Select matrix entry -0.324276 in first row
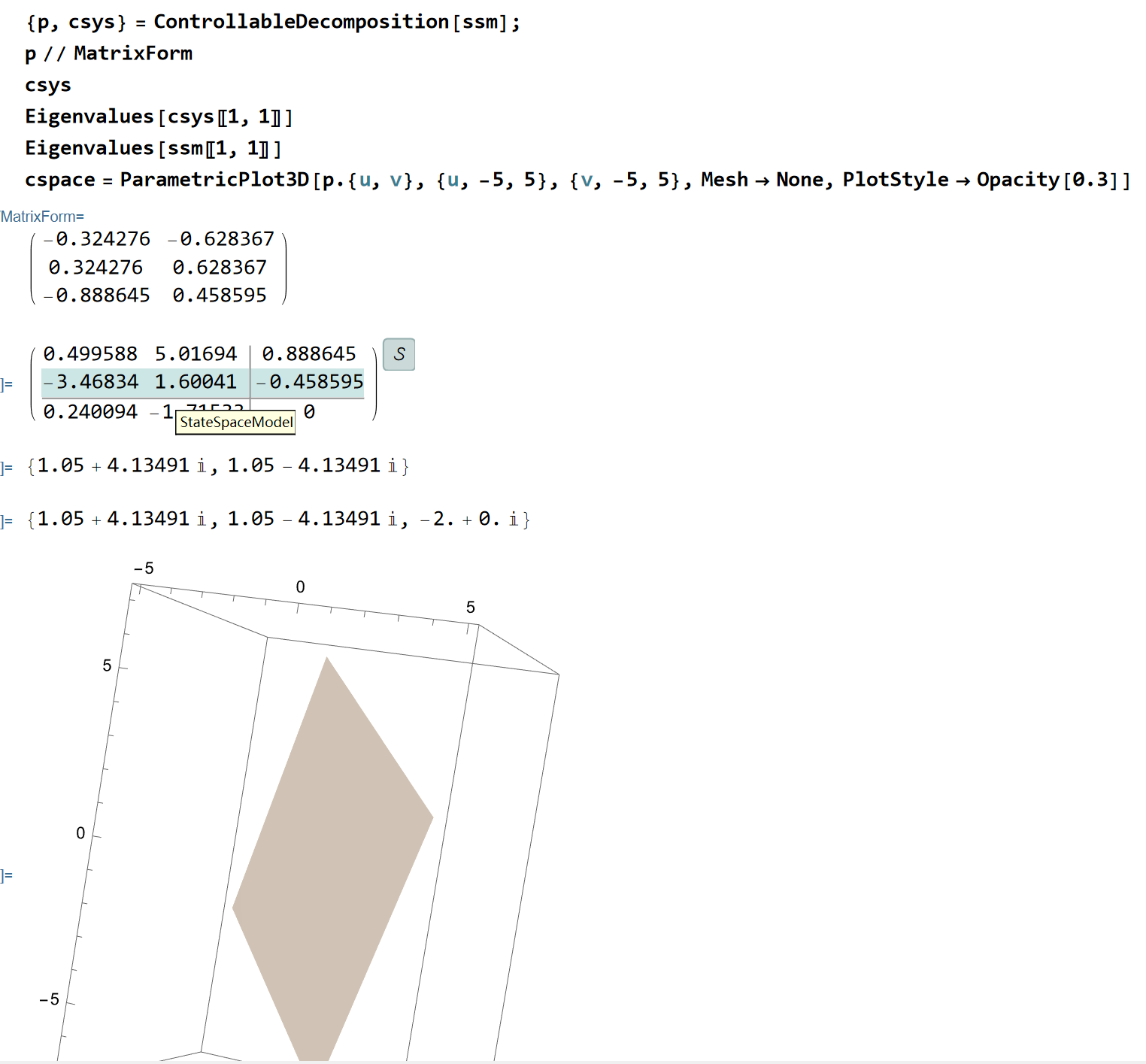Image resolution: width=1146 pixels, height=1064 pixels. [x=97, y=239]
